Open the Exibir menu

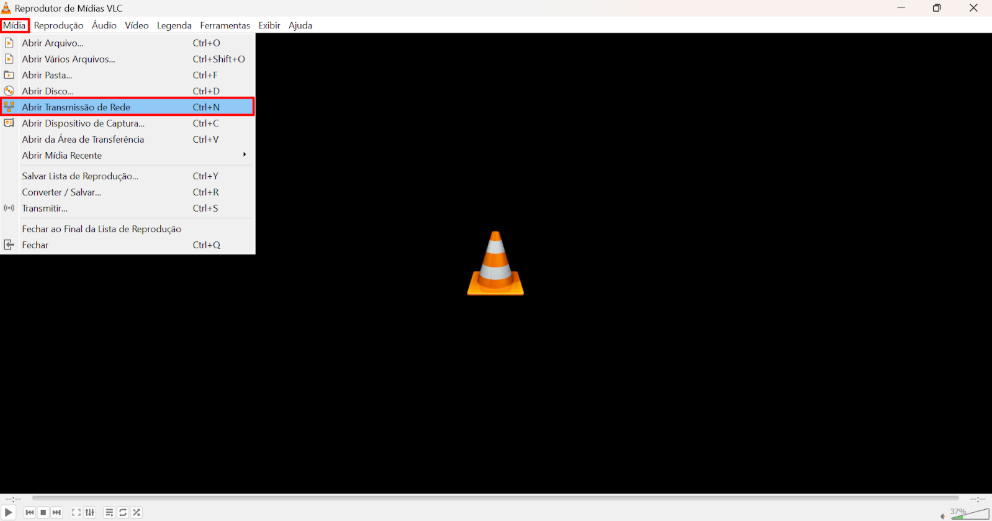tap(269, 25)
